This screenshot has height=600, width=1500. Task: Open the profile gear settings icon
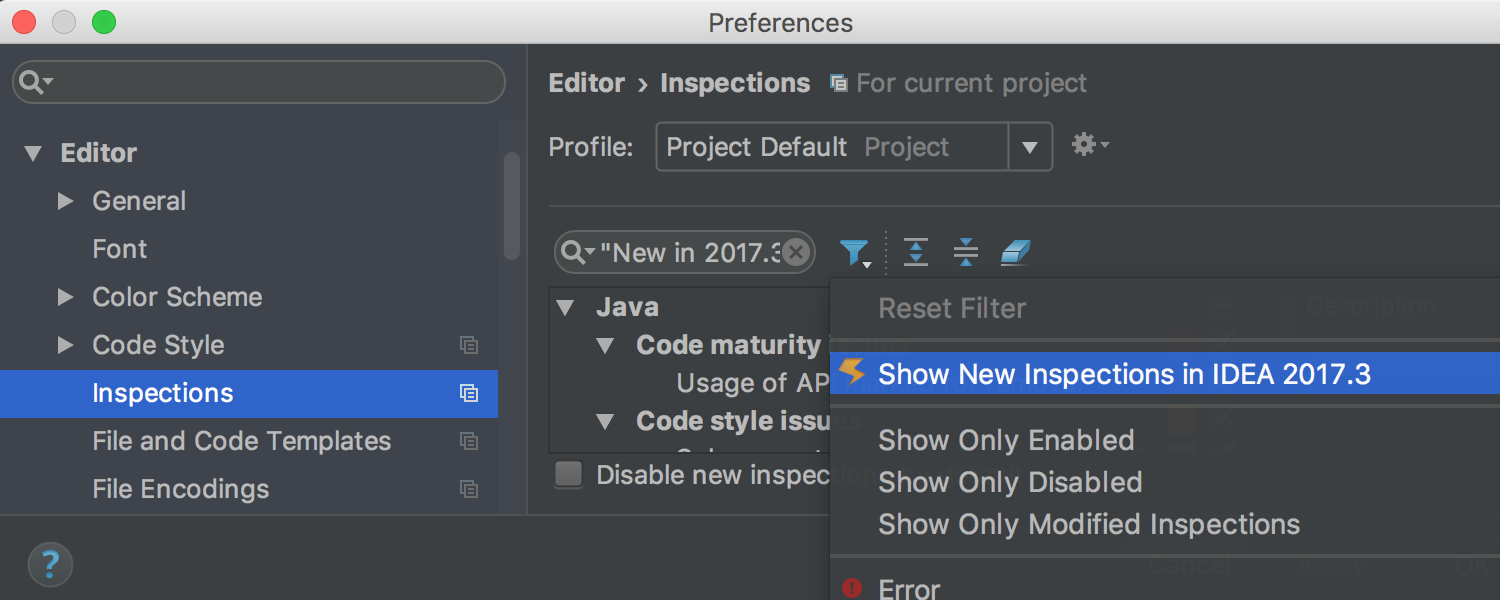point(1090,145)
